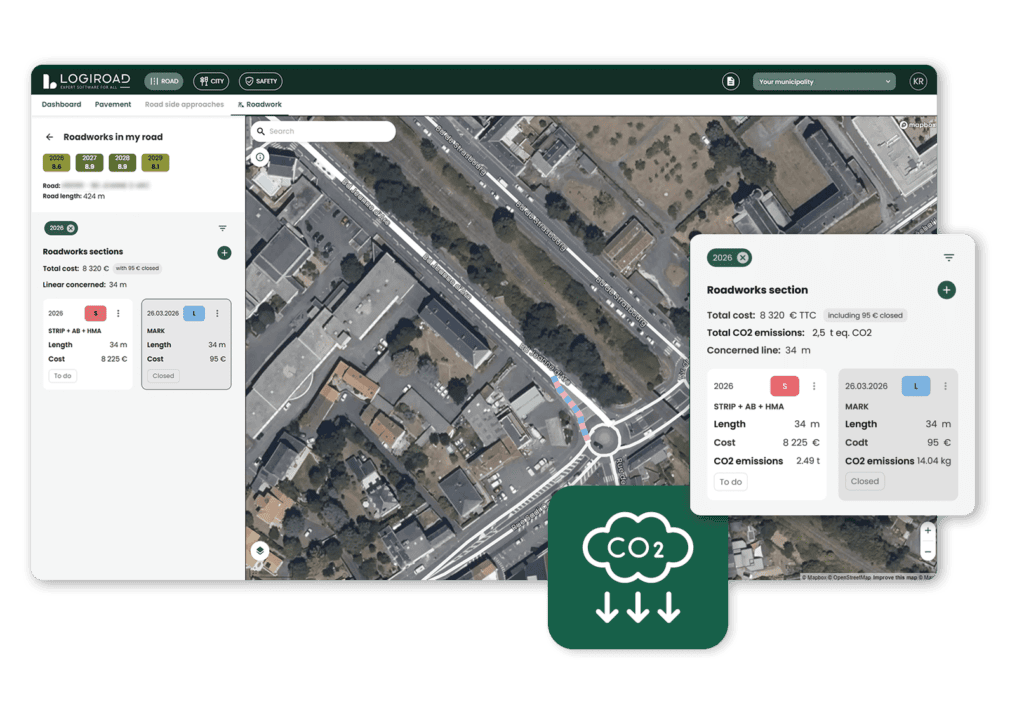Switch to the CITY module
Image resolution: width=1024 pixels, height=702 pixels.
pos(211,82)
